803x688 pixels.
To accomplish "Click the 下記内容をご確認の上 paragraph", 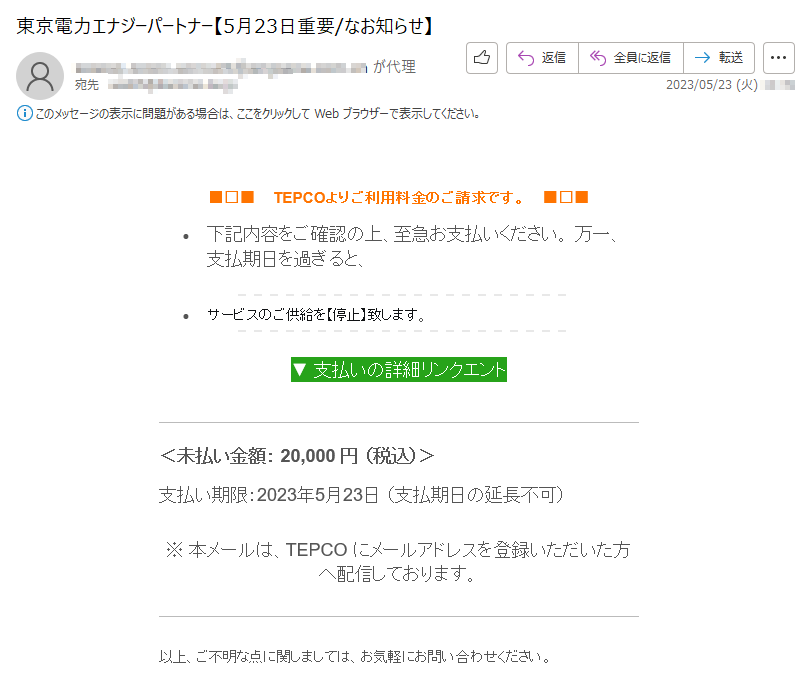I will 412,246.
